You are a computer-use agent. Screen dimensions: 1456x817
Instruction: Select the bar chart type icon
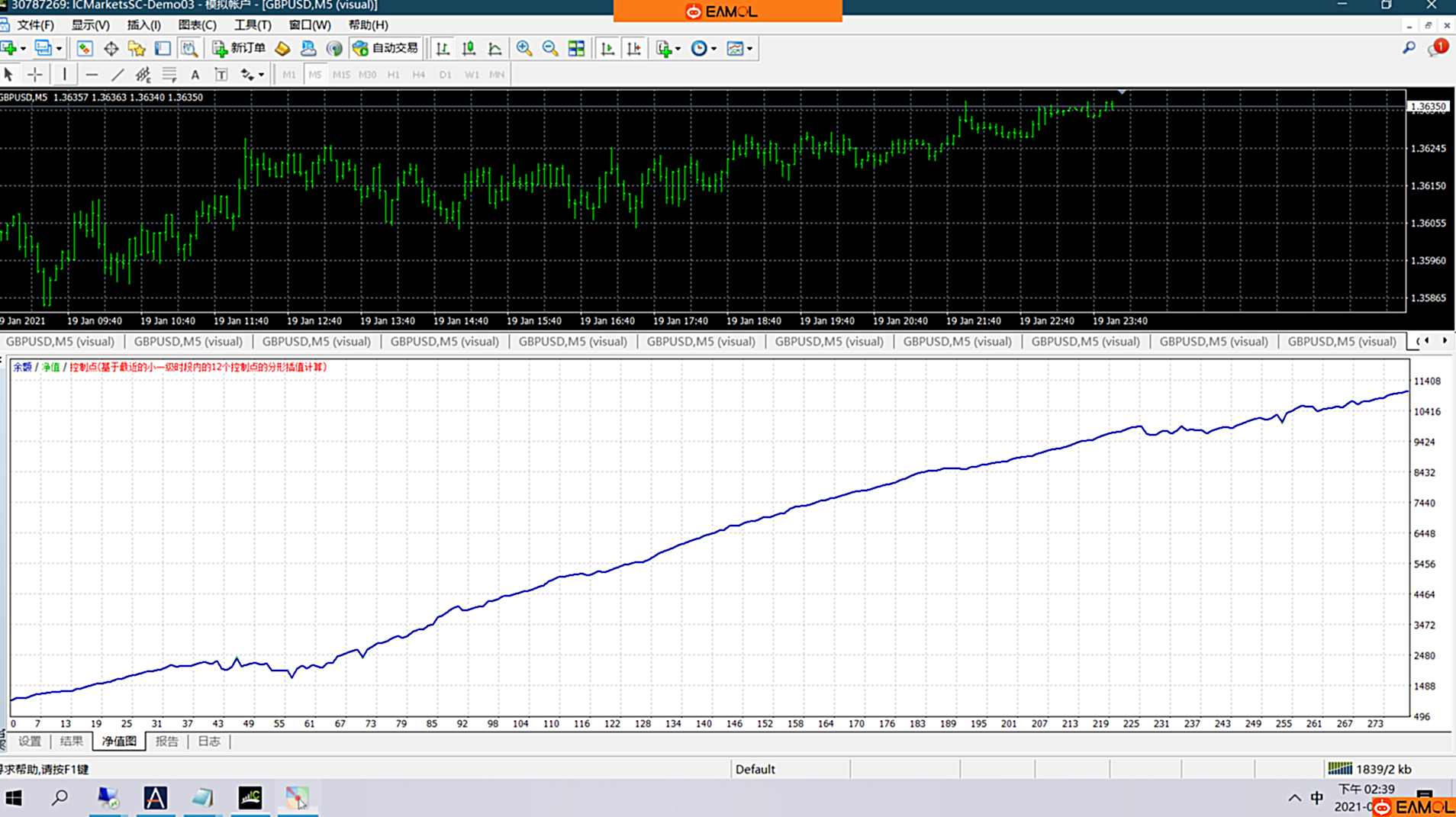(443, 48)
